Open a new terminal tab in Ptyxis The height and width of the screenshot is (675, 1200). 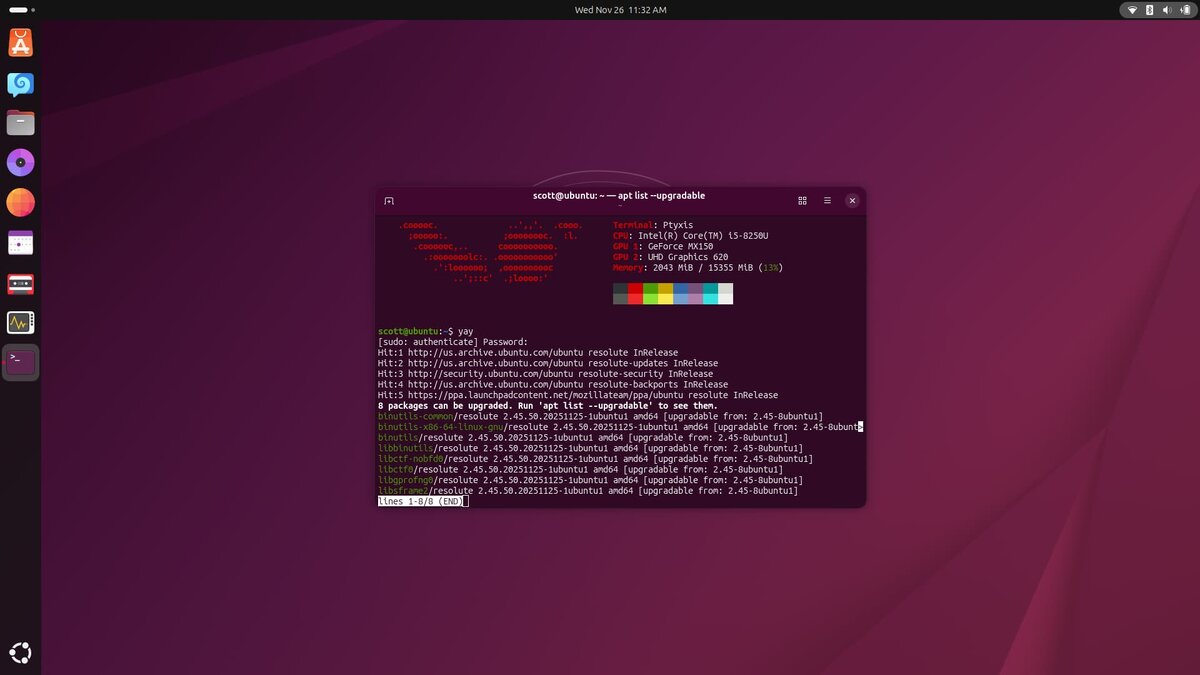389,201
